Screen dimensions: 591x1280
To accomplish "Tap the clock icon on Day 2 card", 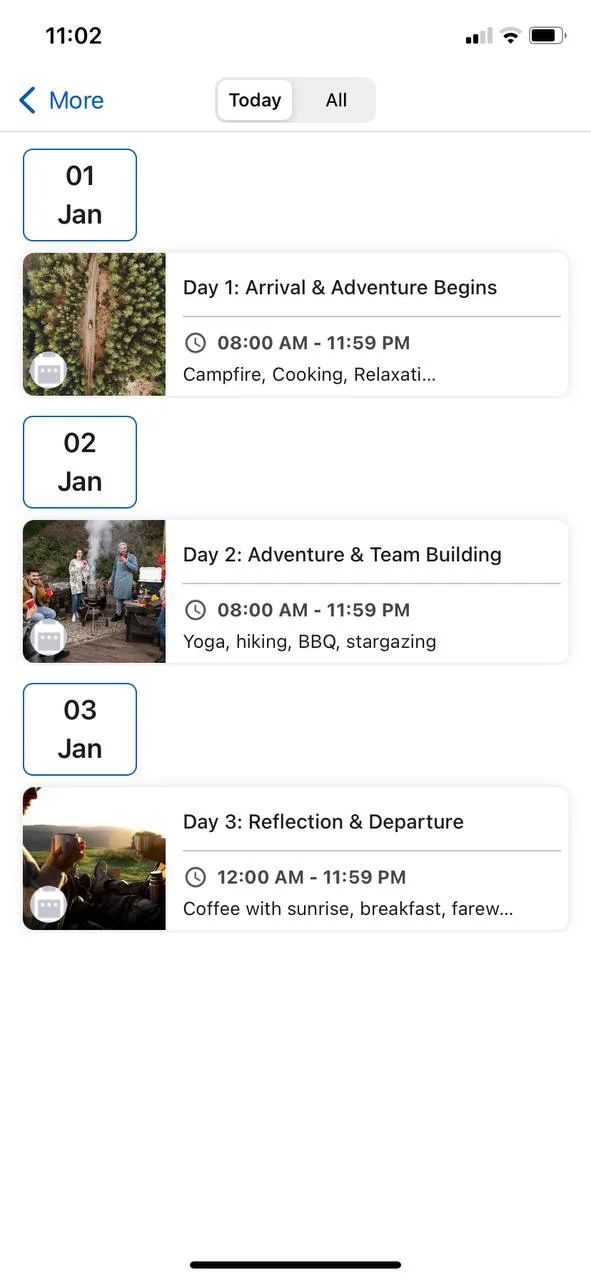I will 196,610.
